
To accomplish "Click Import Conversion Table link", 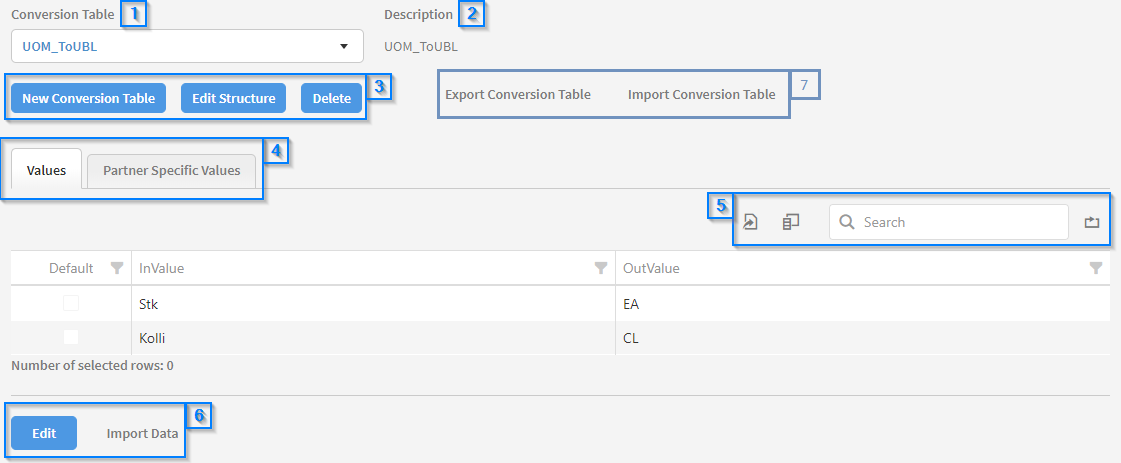I will point(701,94).
